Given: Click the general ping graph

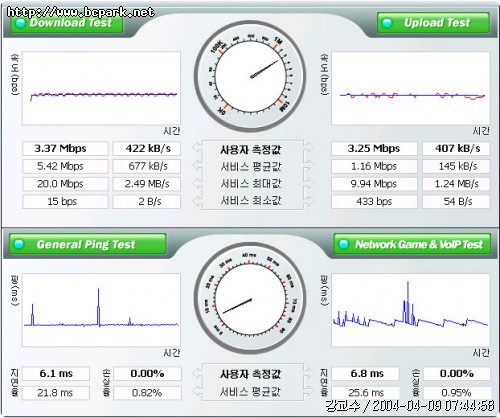Looking at the screenshot, I should click(101, 310).
